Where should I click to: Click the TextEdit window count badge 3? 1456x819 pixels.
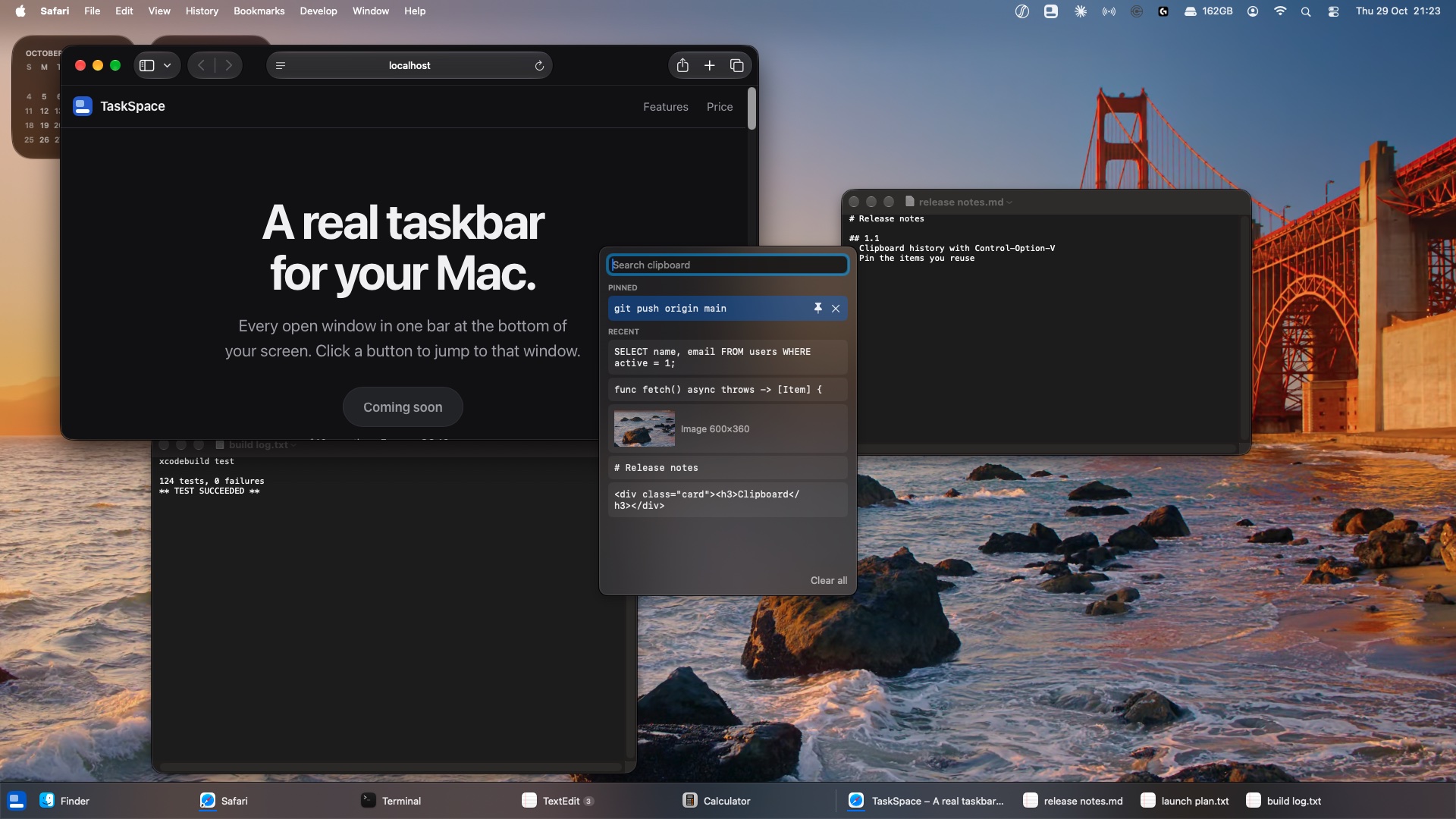[588, 802]
